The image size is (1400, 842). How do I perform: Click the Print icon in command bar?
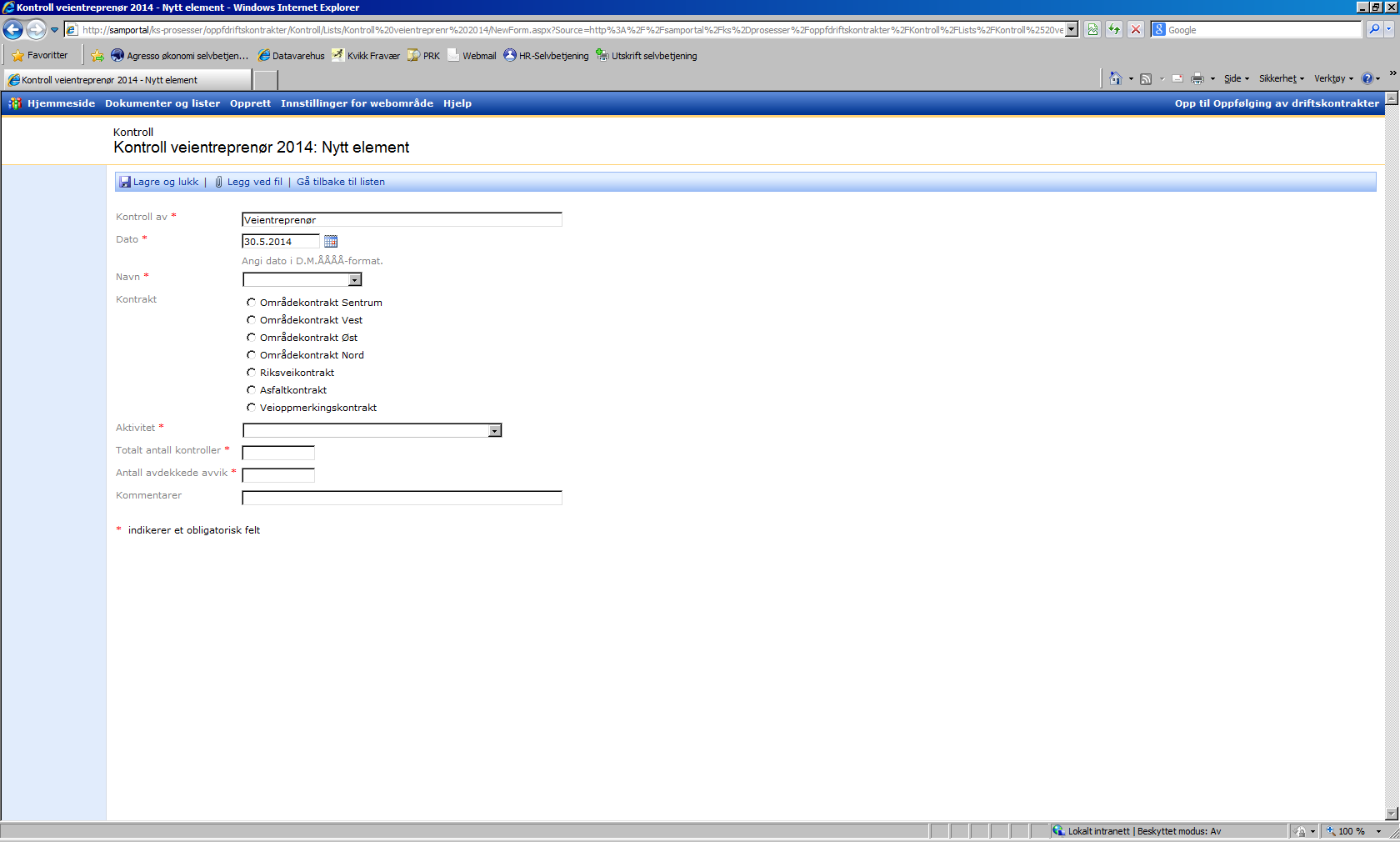pyautogui.click(x=1197, y=78)
